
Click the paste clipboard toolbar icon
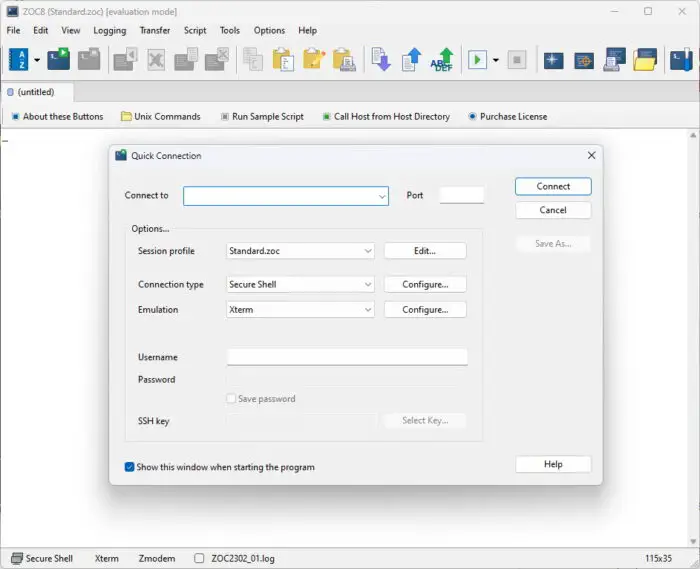point(283,59)
